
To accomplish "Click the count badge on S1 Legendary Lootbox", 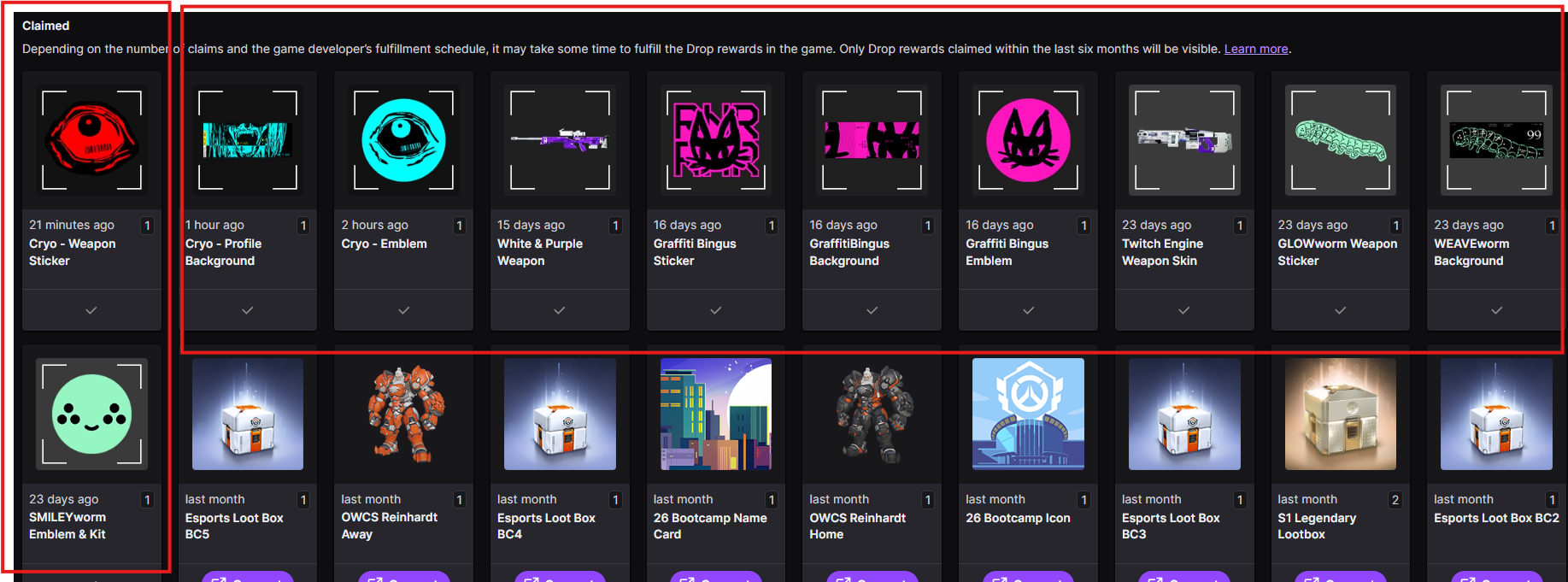I will 1395,500.
